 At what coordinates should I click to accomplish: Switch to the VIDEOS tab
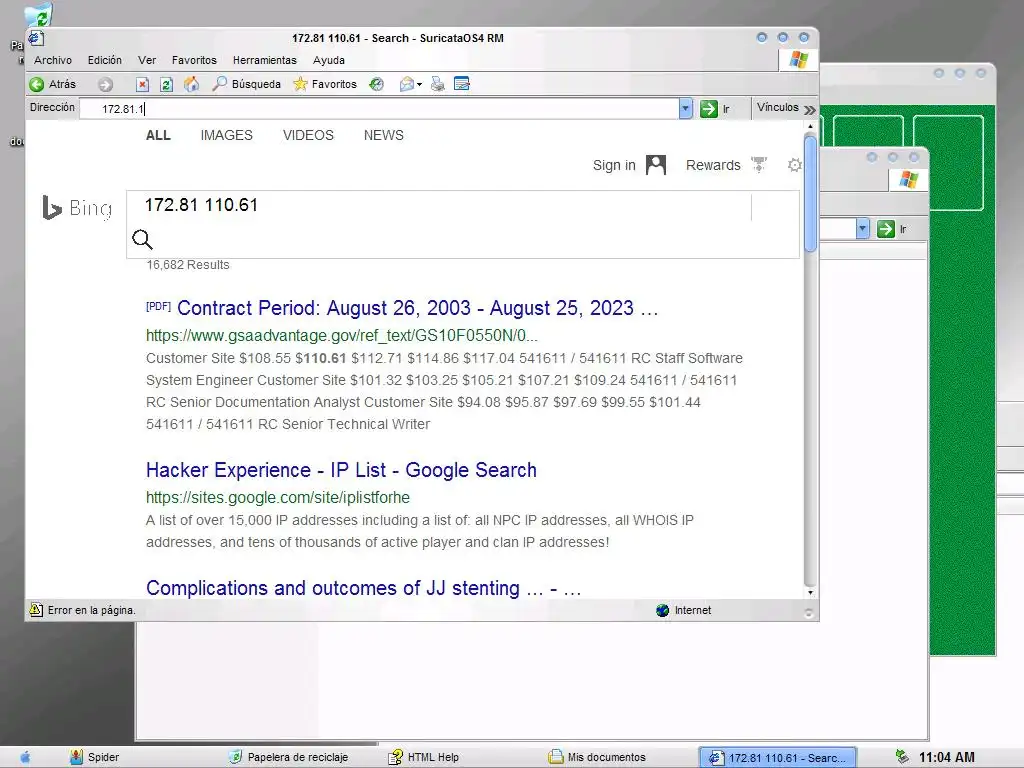tap(308, 135)
